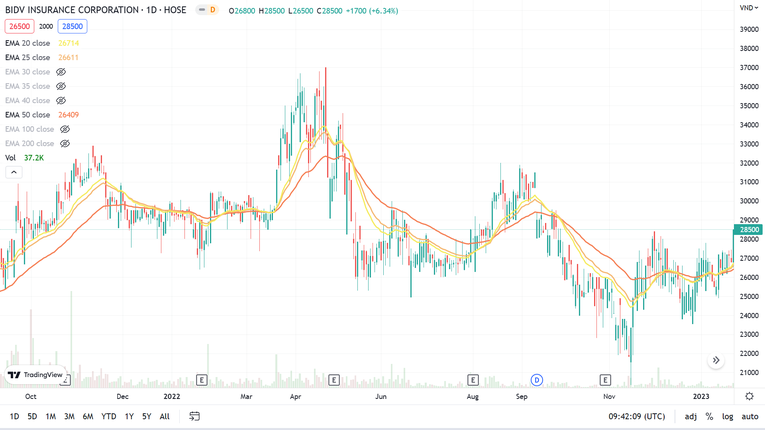Unhide the EMA 200 close indicator
This screenshot has height=430, width=765.
(65, 144)
